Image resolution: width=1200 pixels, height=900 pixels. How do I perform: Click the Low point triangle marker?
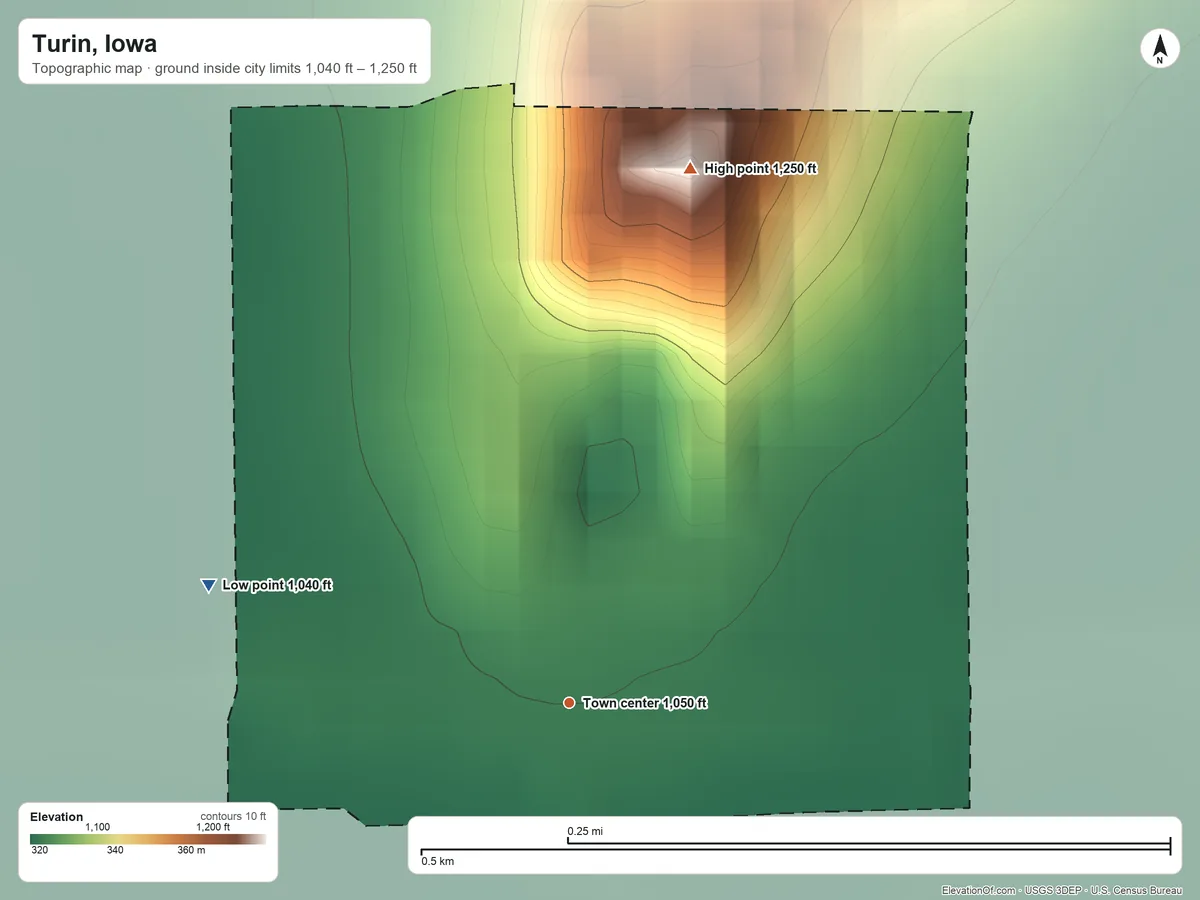click(208, 586)
